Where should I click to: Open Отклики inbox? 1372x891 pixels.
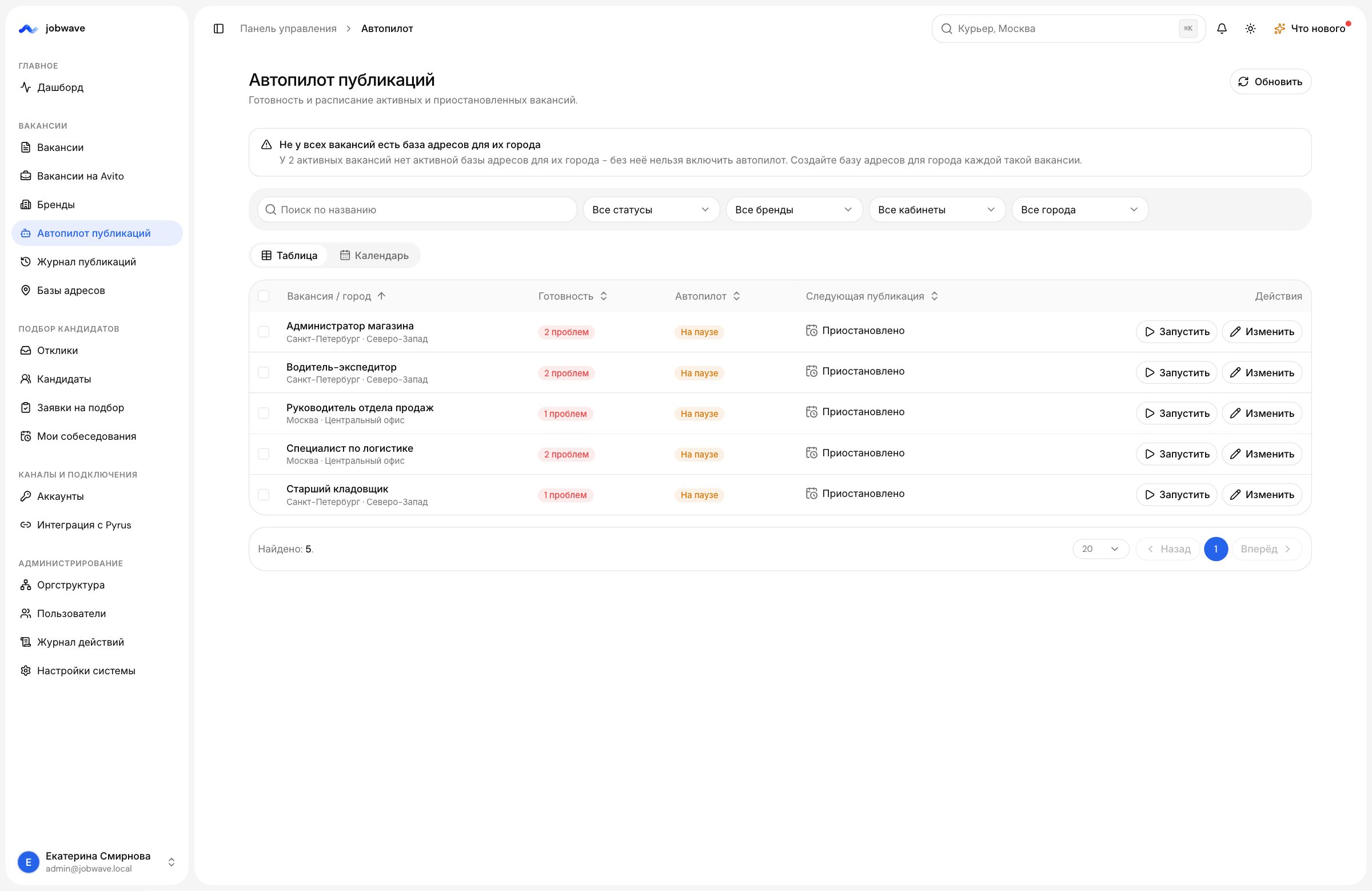pyautogui.click(x=97, y=350)
